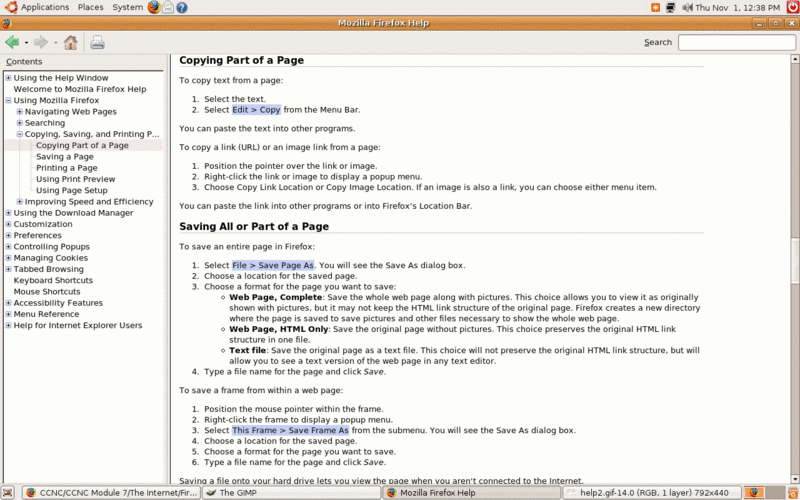Open the Places menu
Image resolution: width=800 pixels, height=500 pixels.
click(90, 7)
